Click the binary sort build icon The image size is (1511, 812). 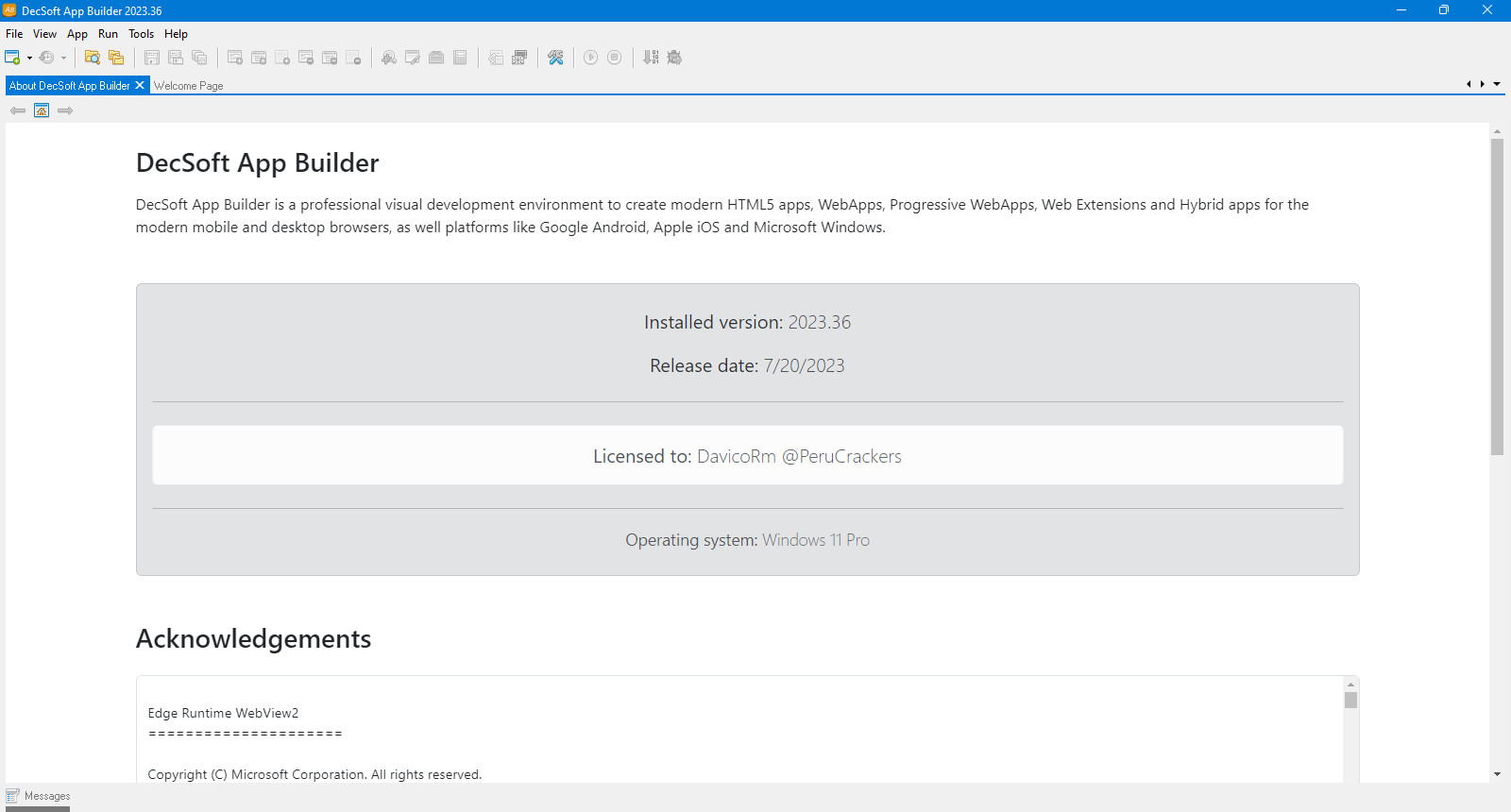[651, 58]
